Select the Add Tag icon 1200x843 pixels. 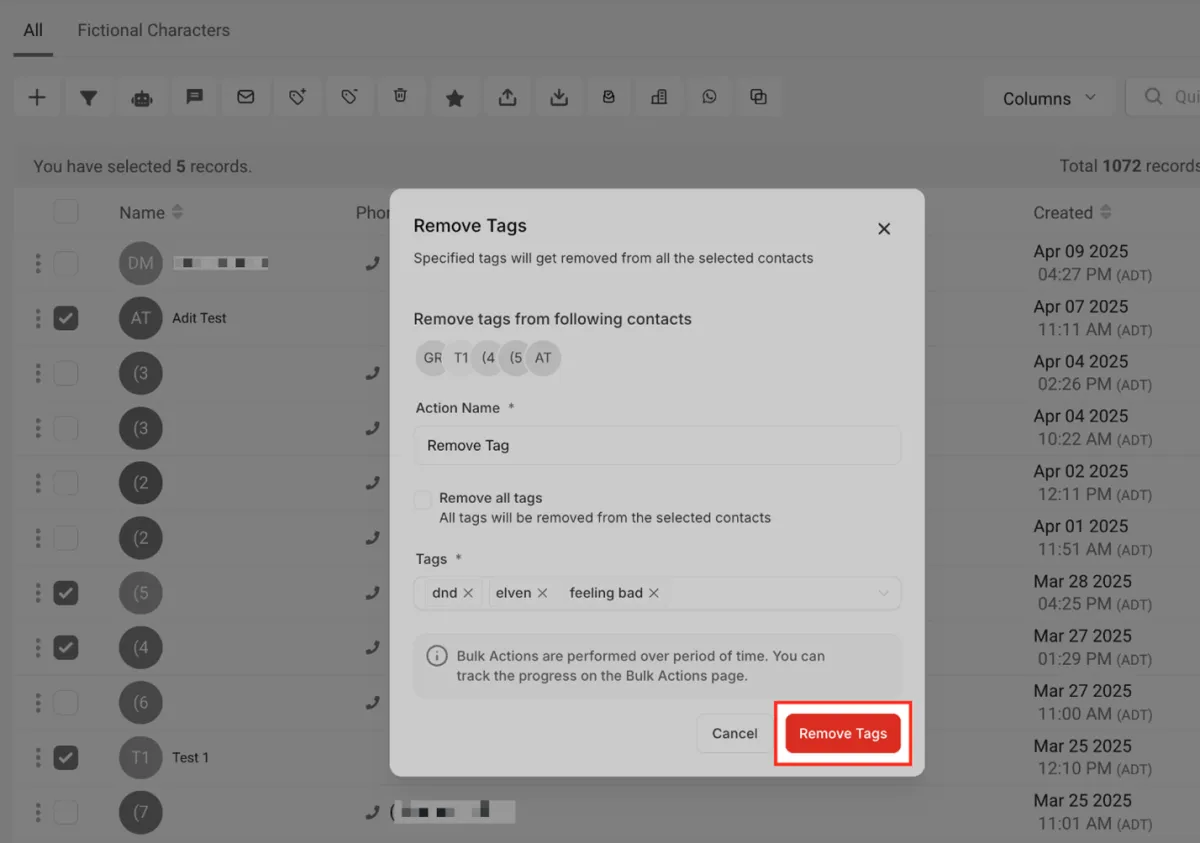click(297, 97)
